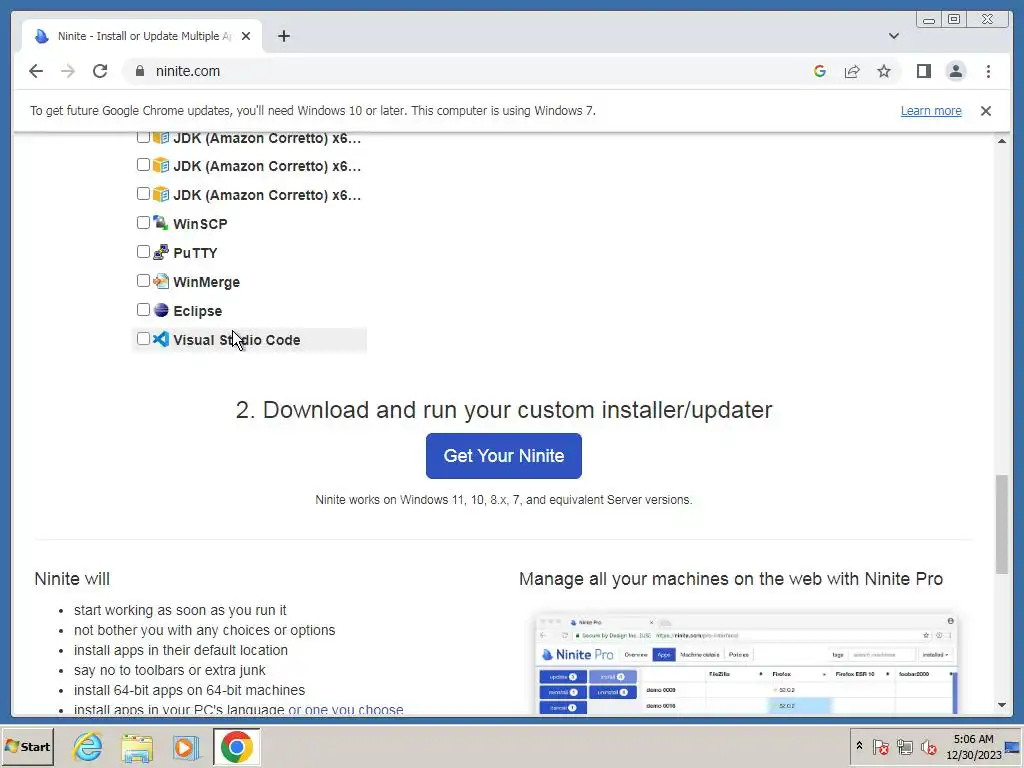1024x768 pixels.
Task: Go back to previous page
Action: [x=36, y=71]
